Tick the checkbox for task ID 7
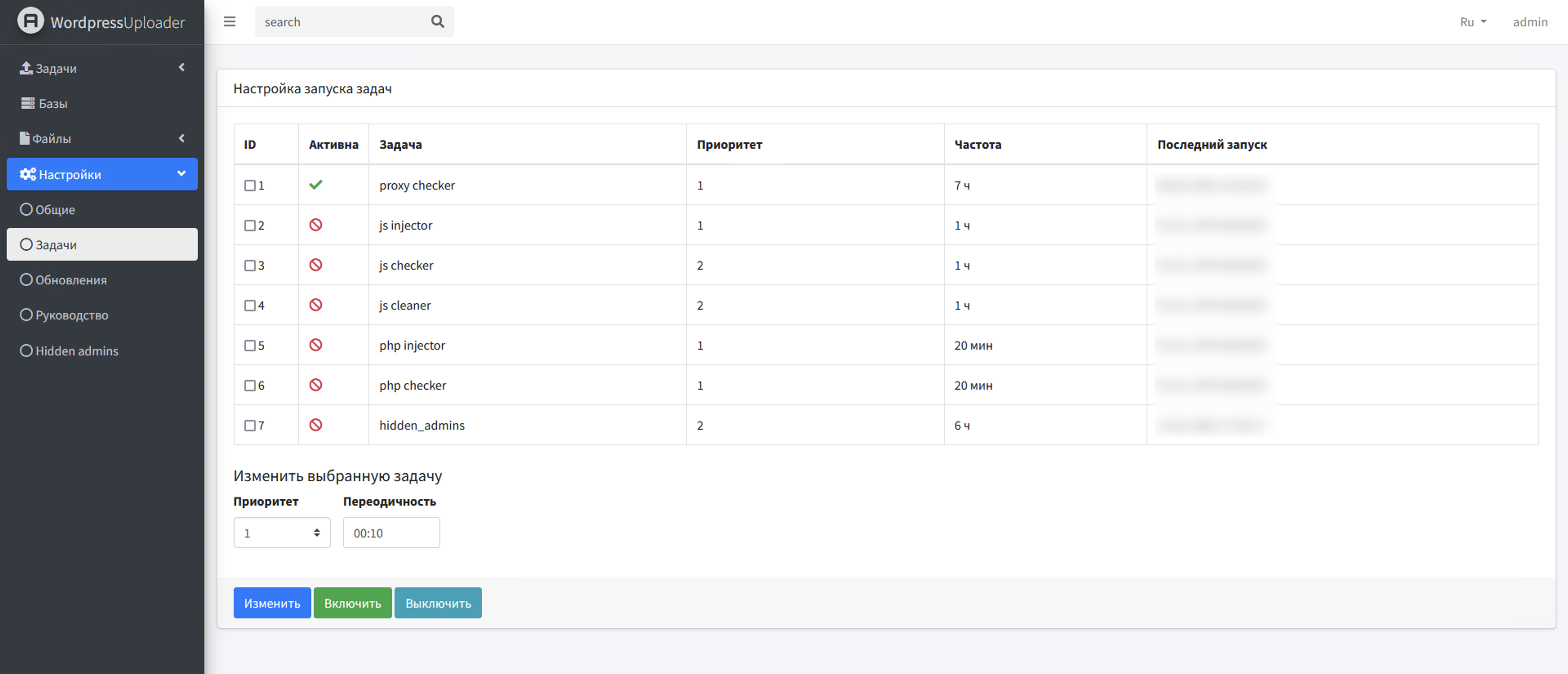 pos(249,426)
